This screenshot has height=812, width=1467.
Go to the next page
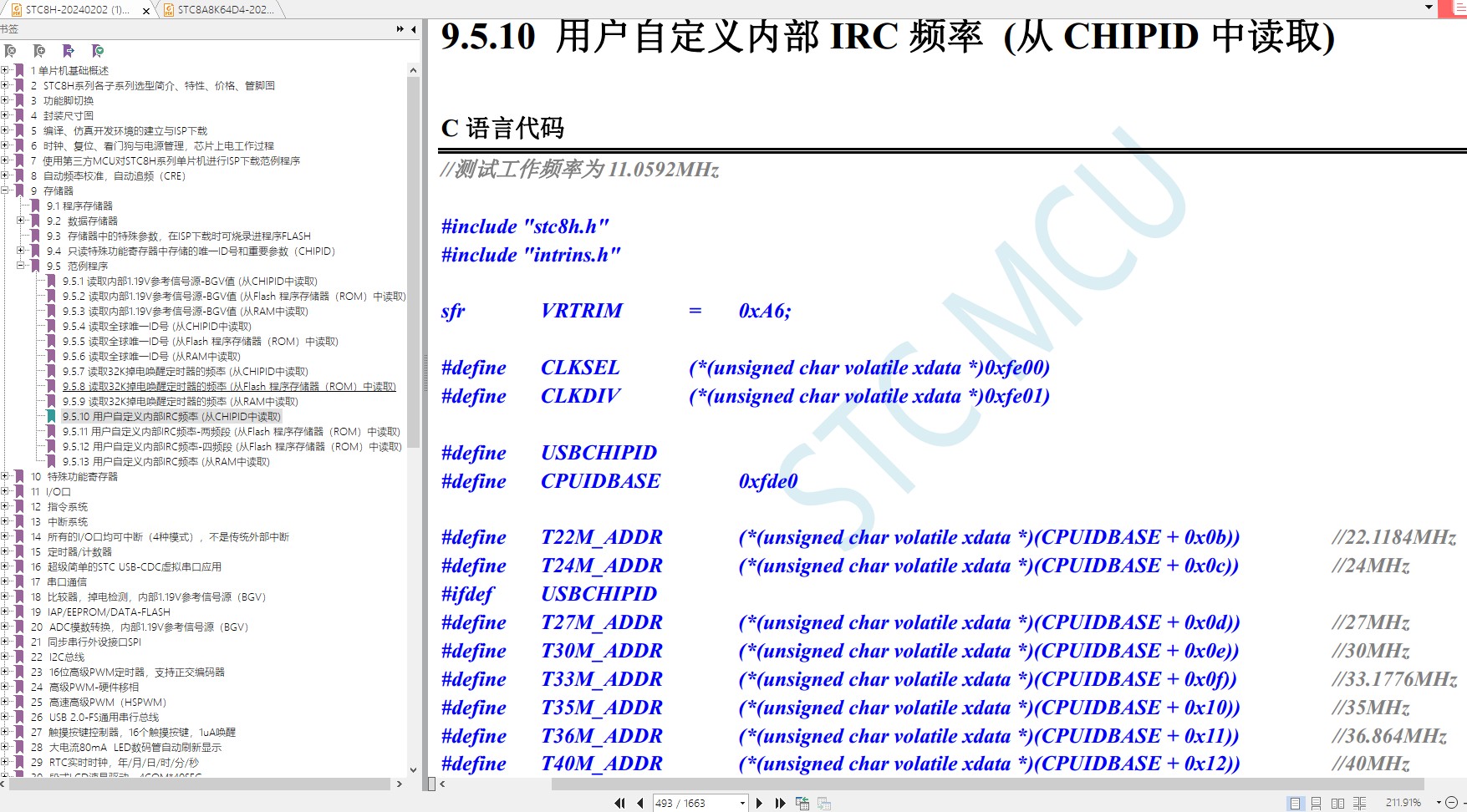pyautogui.click(x=759, y=803)
